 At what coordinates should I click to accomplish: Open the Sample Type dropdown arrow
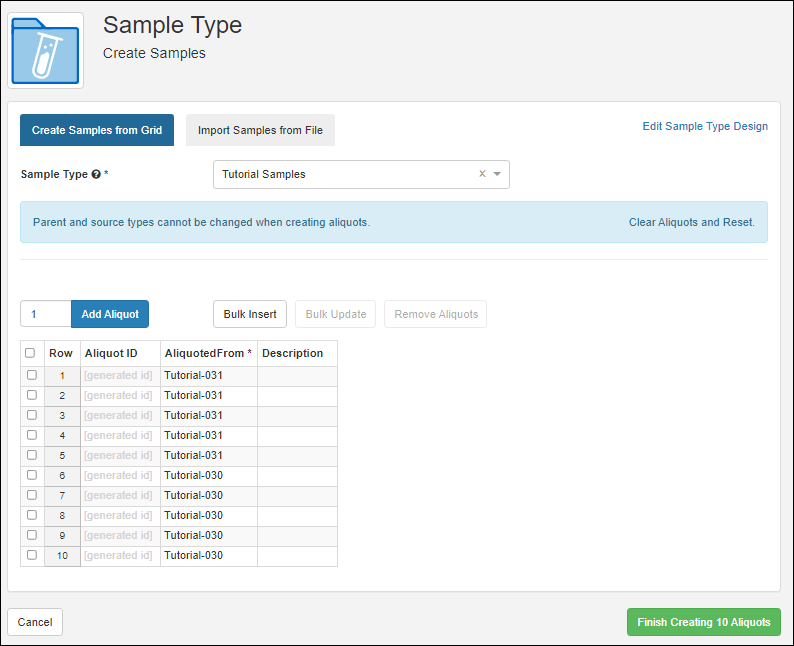pos(497,174)
